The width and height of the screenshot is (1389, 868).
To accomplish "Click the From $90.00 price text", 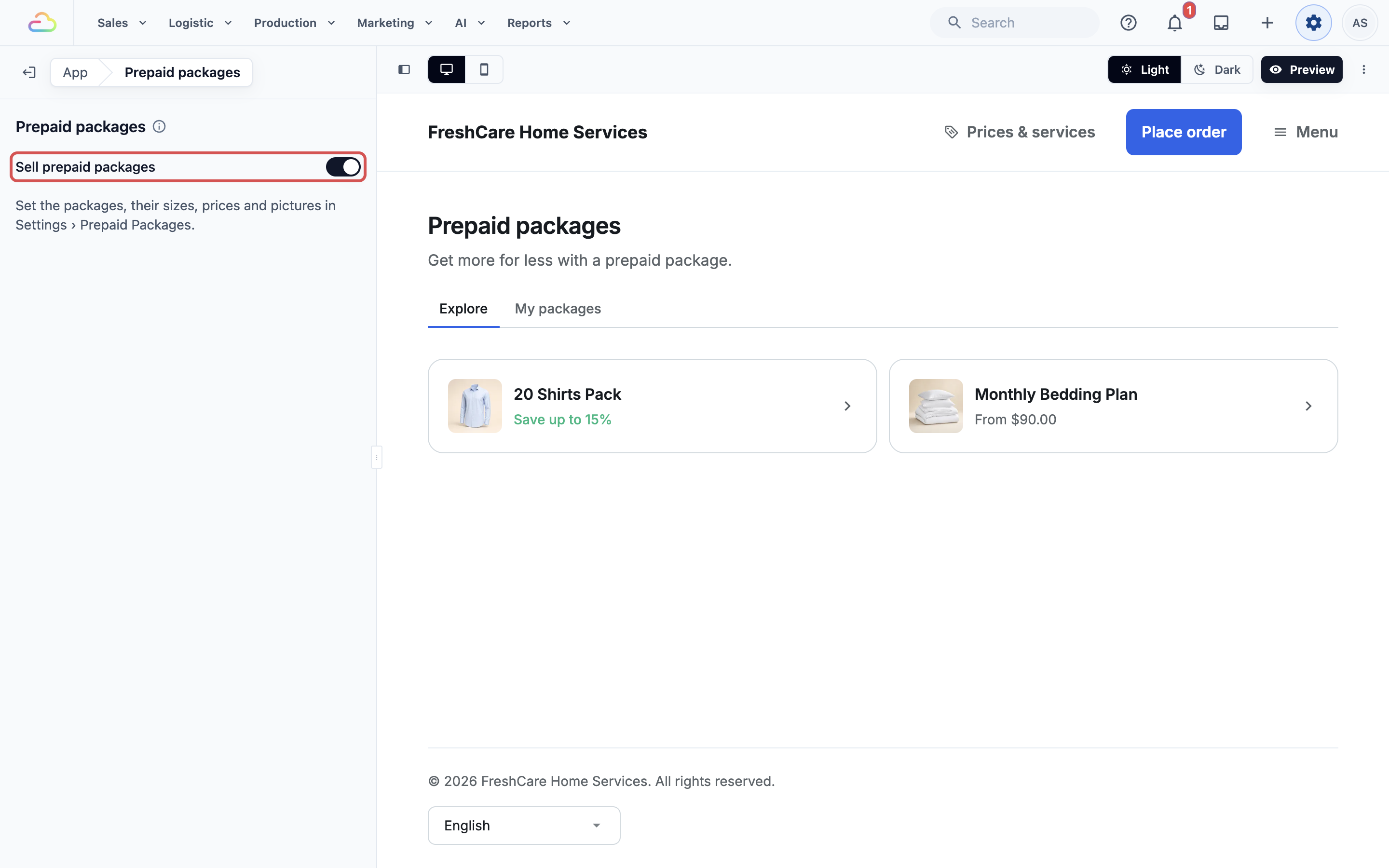I will (1015, 420).
